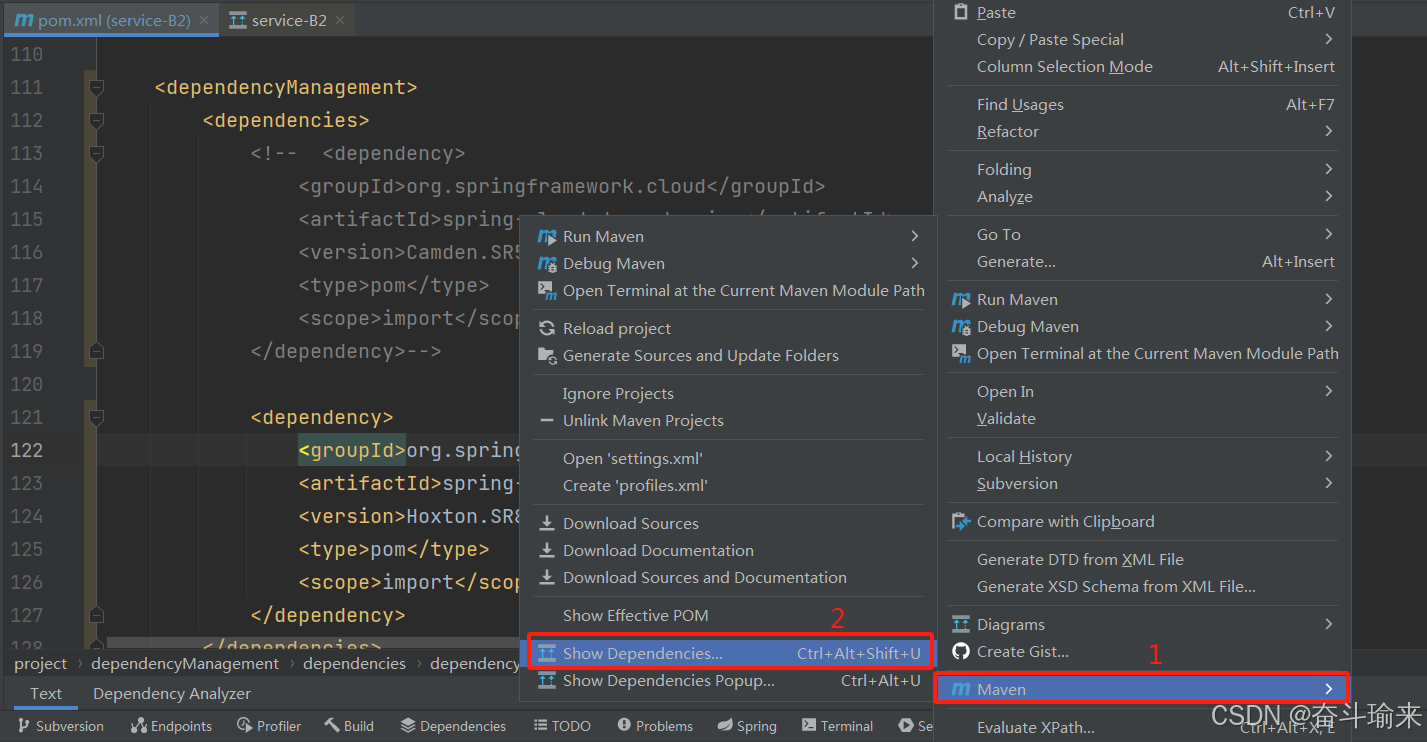Image resolution: width=1427 pixels, height=742 pixels.
Task: Open the Subversion tool window
Action: tap(59, 727)
